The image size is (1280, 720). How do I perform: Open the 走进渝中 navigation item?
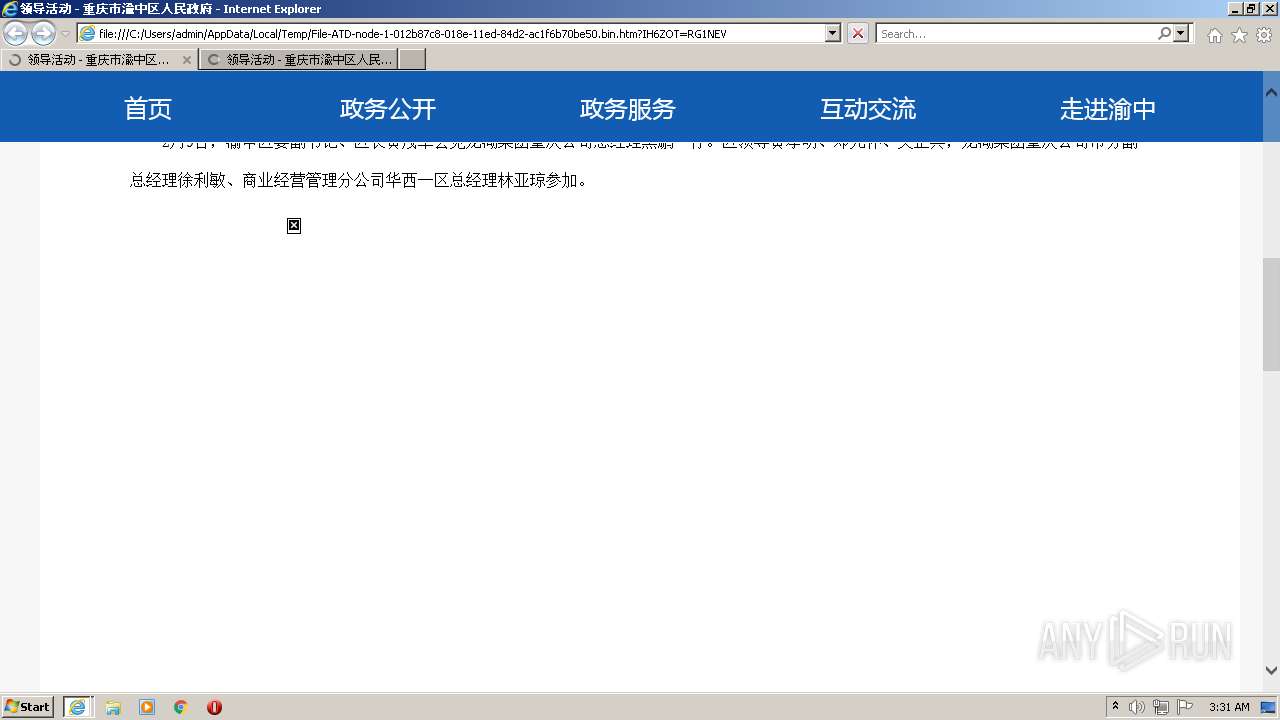coord(1108,108)
